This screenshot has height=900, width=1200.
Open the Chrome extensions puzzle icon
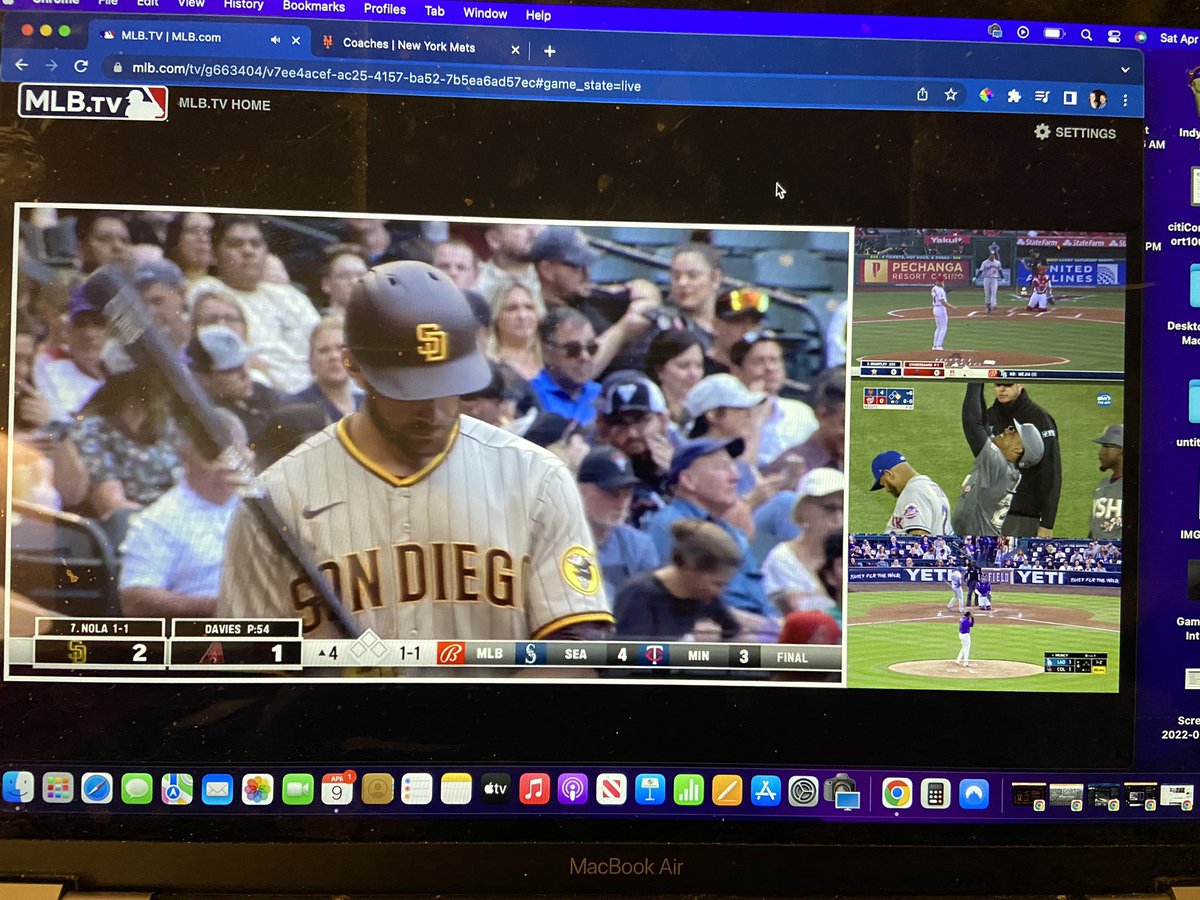coord(1014,96)
